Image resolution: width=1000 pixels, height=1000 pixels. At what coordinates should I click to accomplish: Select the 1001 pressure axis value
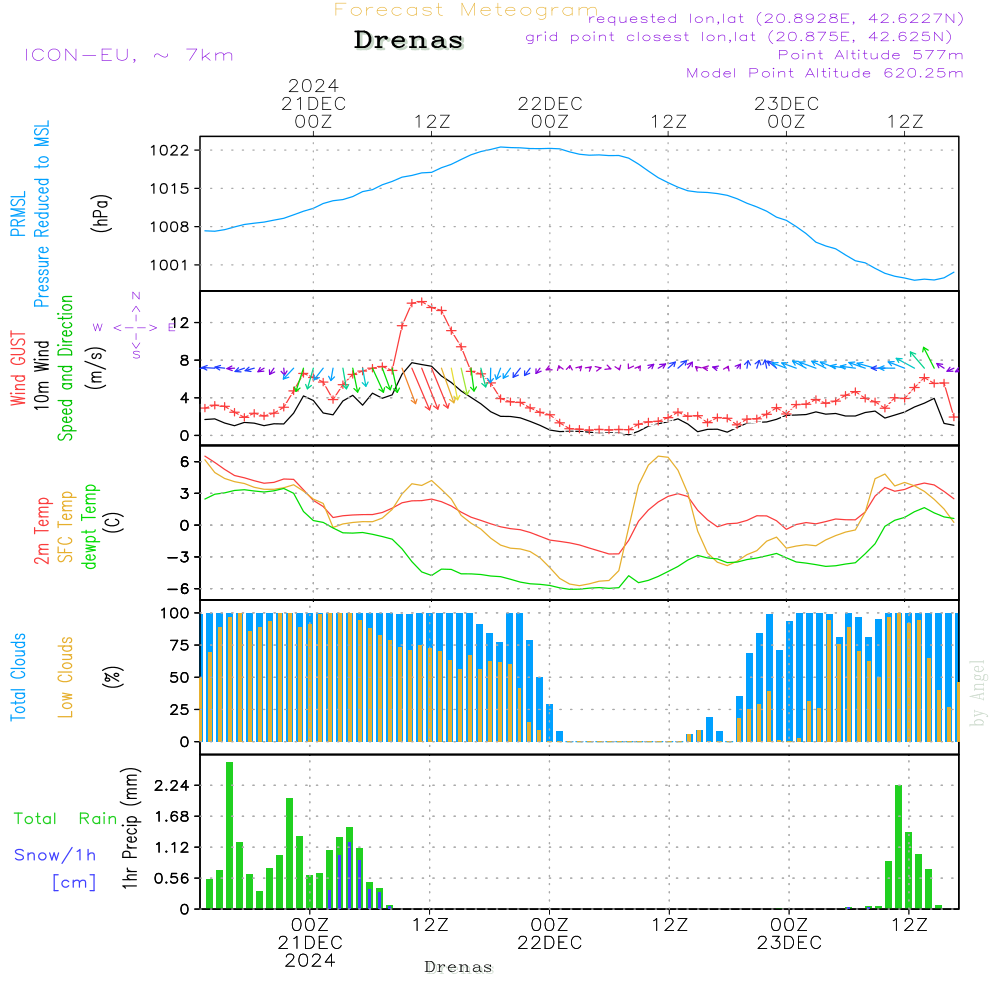(170, 265)
